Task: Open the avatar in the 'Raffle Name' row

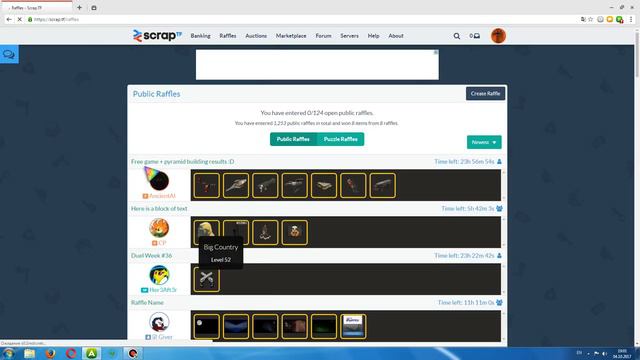Action: click(x=159, y=322)
